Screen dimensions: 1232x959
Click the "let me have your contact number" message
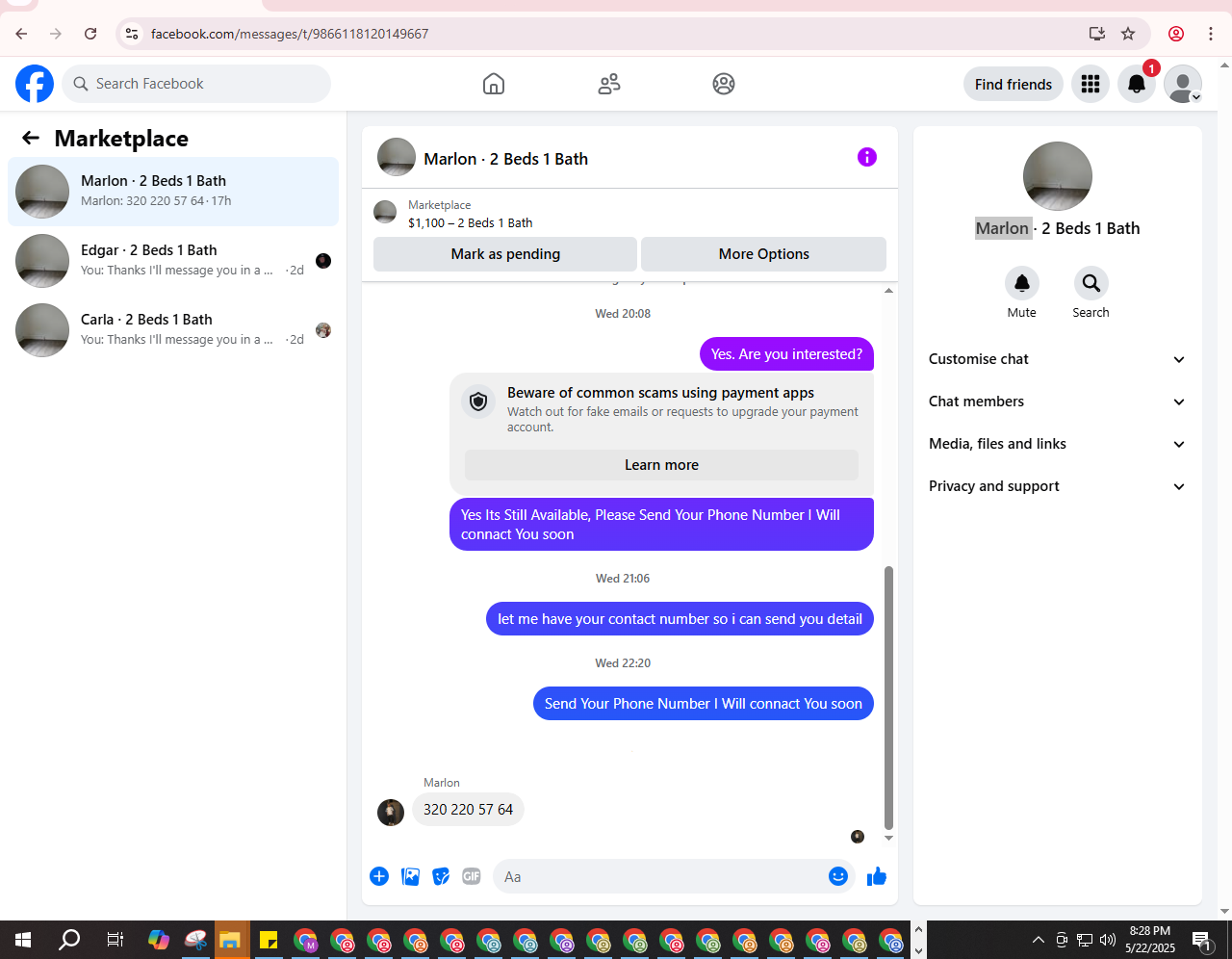[x=680, y=619]
